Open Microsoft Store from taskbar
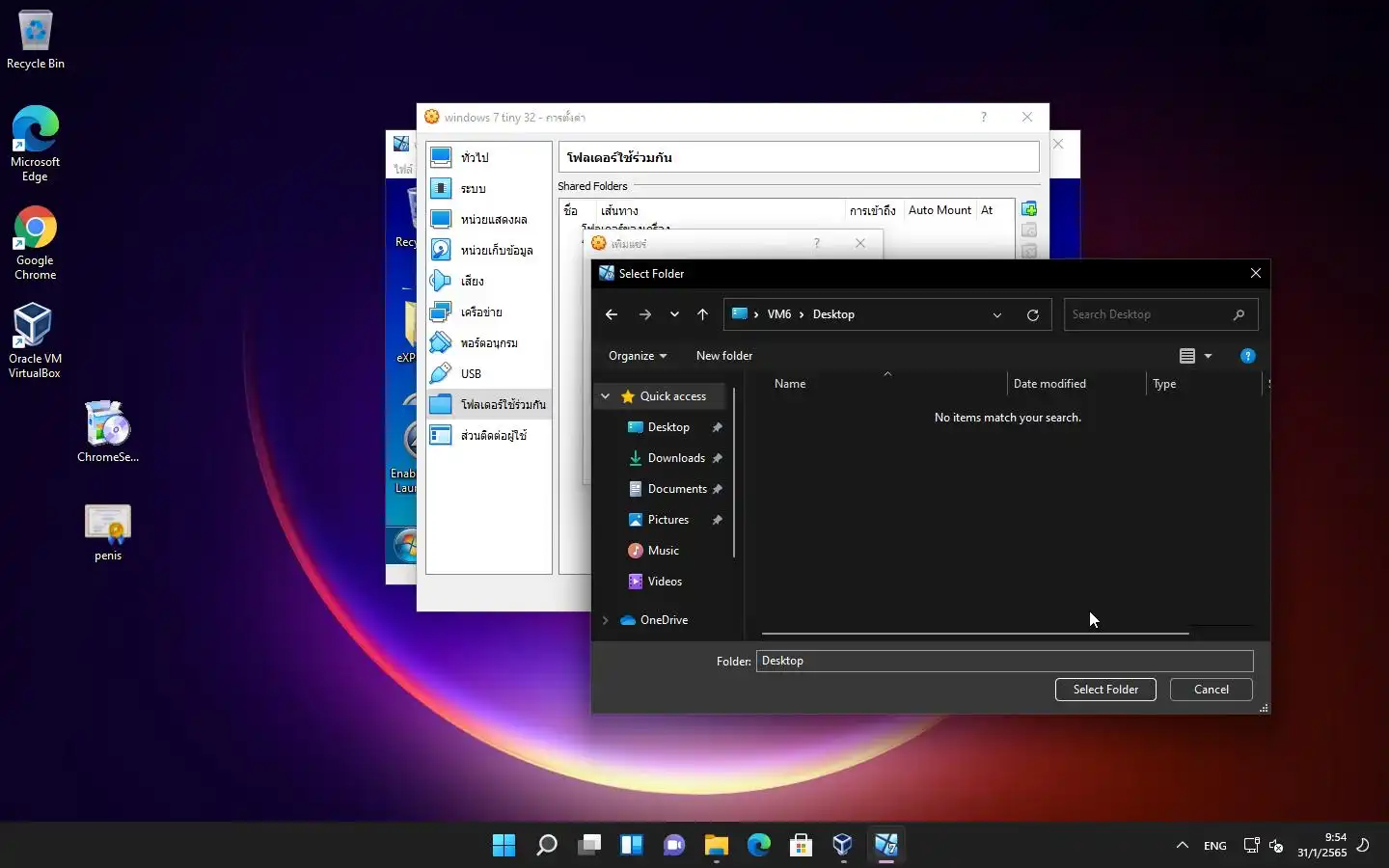1389x868 pixels. [x=801, y=846]
